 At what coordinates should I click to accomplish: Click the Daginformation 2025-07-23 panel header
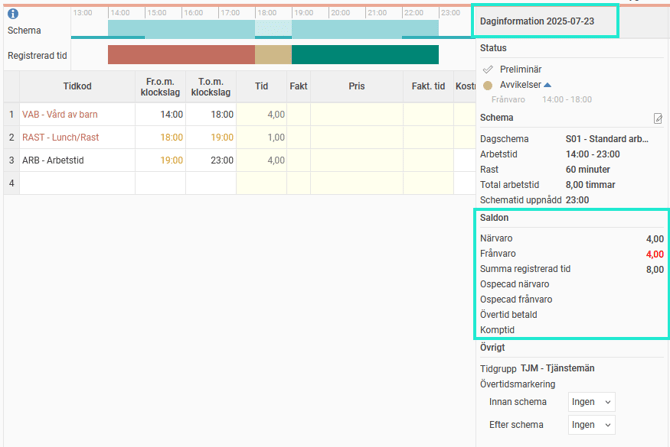click(x=545, y=20)
